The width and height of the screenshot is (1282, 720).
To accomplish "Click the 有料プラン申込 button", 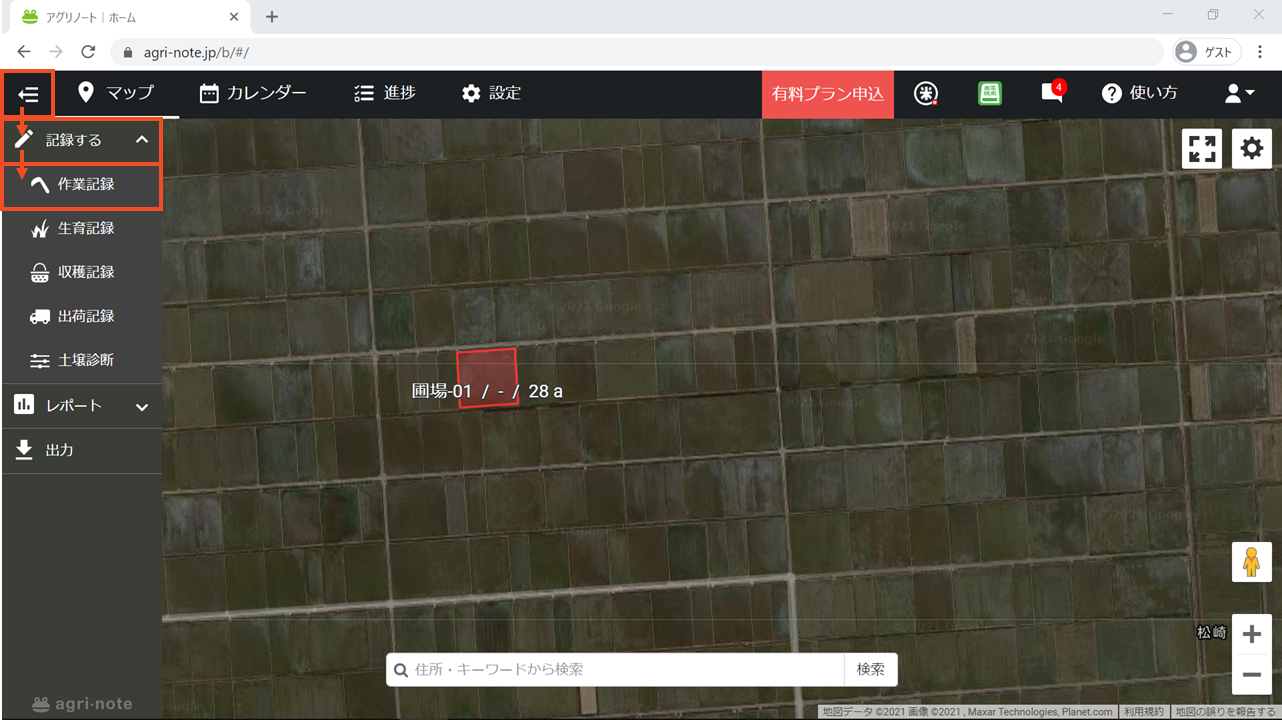I will (827, 94).
